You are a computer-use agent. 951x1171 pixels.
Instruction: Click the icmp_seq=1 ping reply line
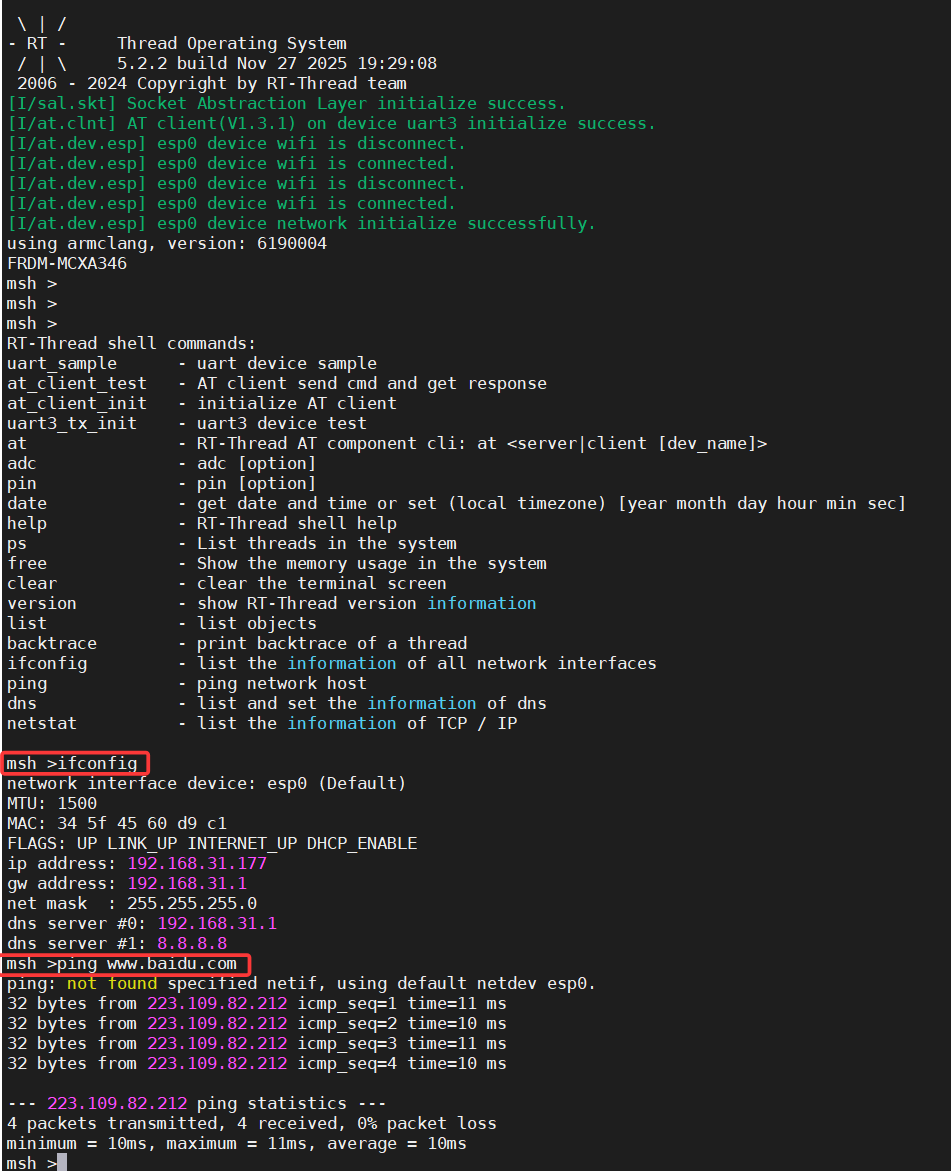click(x=256, y=1003)
